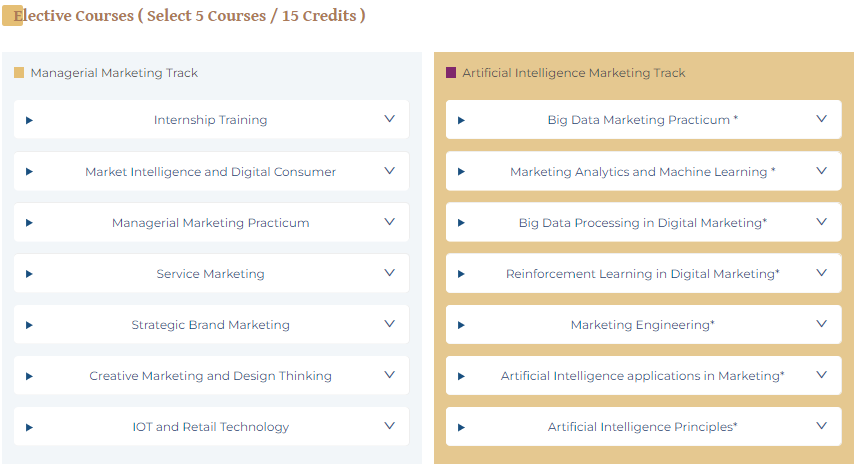Click the triangle icon beside Big Data Marketing Practicum

point(461,120)
